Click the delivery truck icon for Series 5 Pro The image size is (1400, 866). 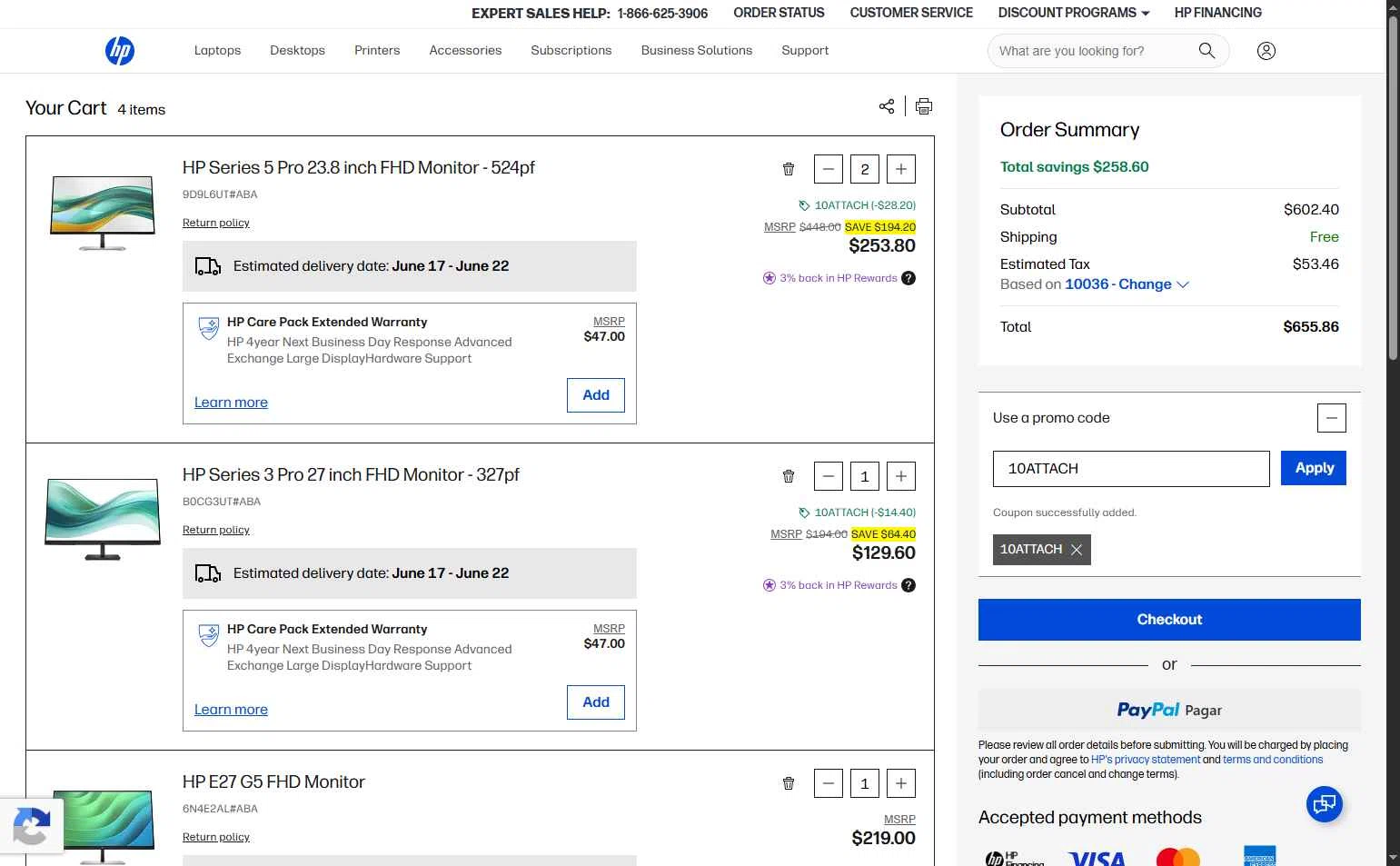click(208, 266)
